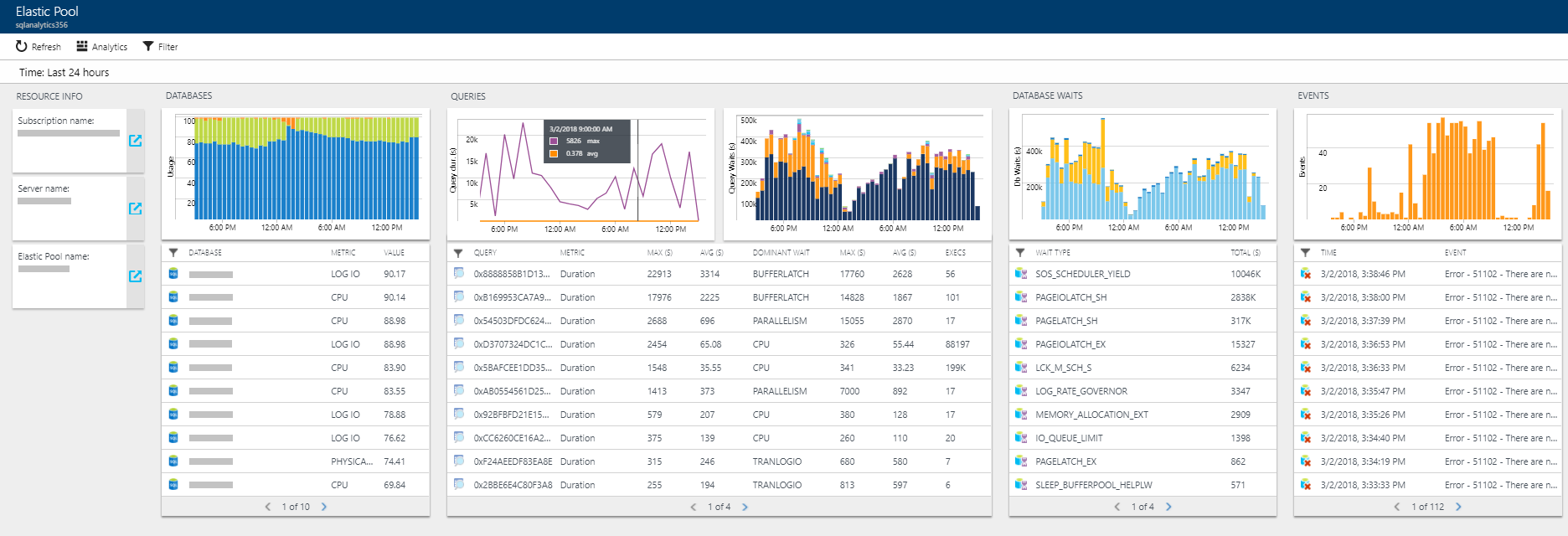The image size is (1568, 536).
Task: Open Subscription name external link icon
Action: pyautogui.click(x=135, y=141)
